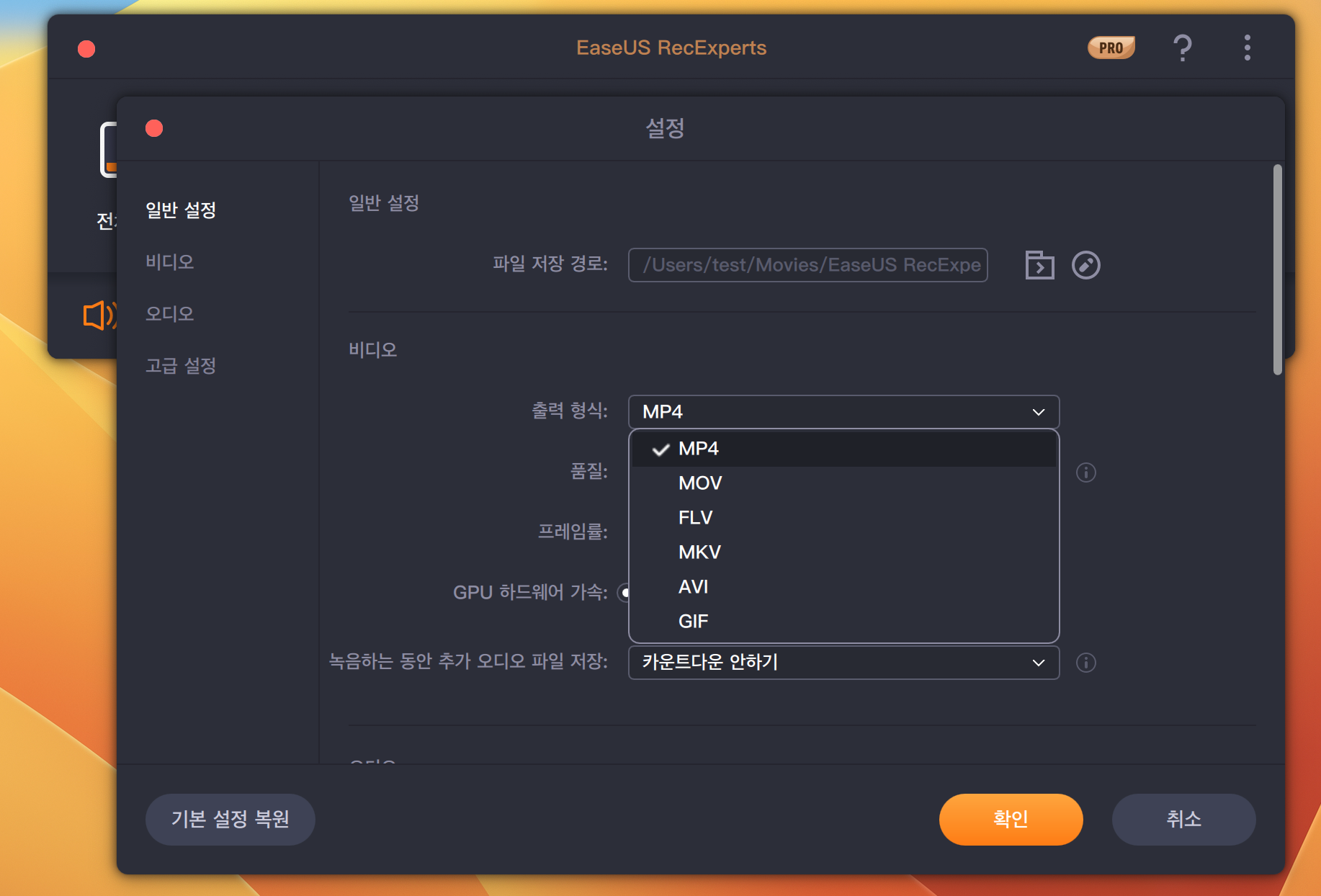Viewport: 1321px width, 896px height.
Task: Click the info icon beside 카운트다운 안하기
Action: pos(1086,663)
